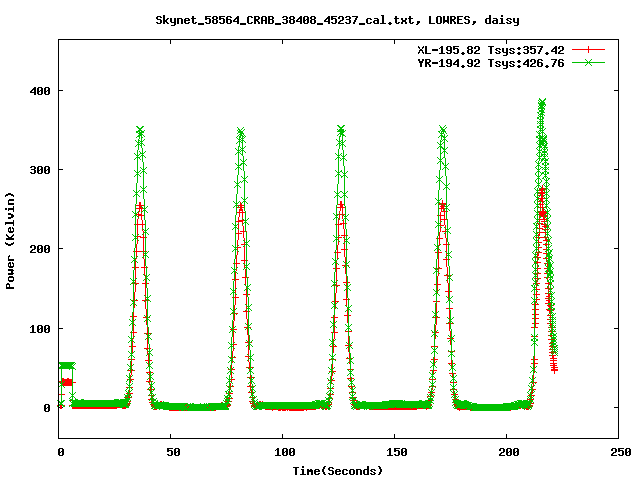Click the tallest green peak on the far right
The image size is (640, 480).
(542, 102)
